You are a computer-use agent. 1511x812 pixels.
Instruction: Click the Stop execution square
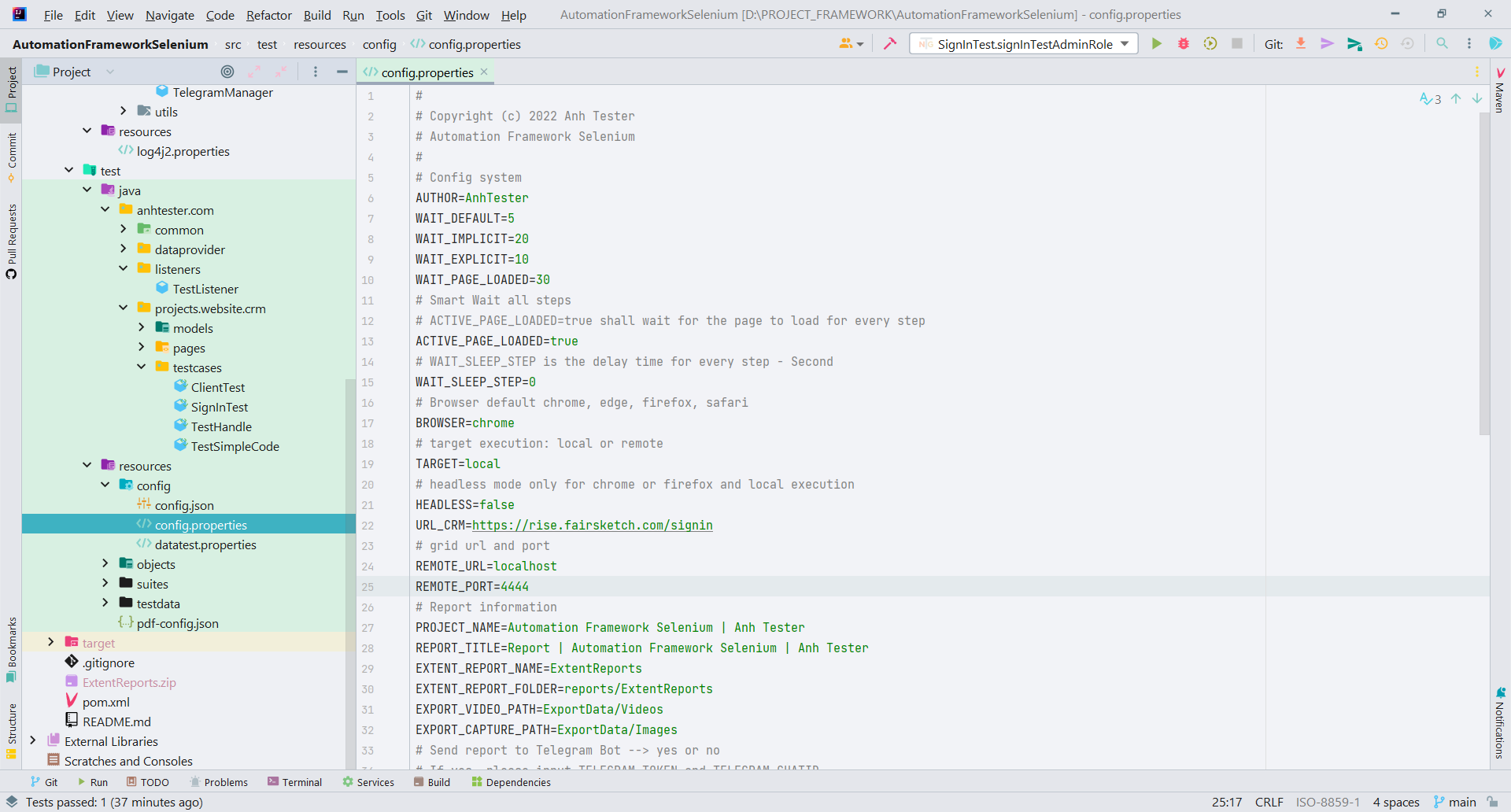tap(1237, 44)
